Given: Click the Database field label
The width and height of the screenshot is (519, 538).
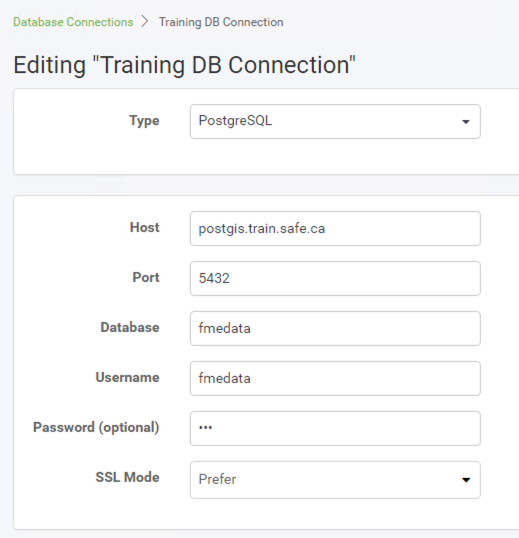Looking at the screenshot, I should coord(130,327).
